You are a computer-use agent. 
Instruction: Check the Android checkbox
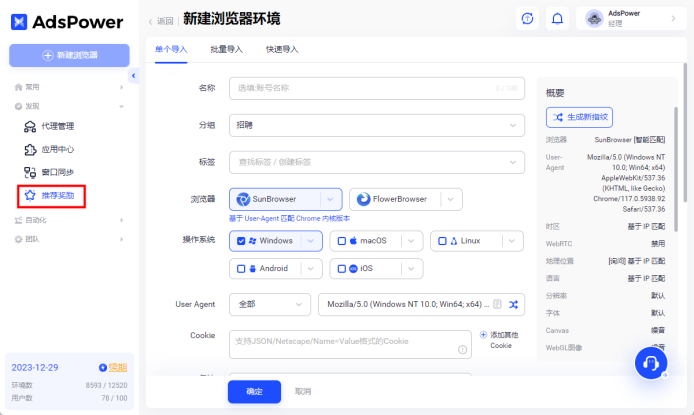[241, 269]
